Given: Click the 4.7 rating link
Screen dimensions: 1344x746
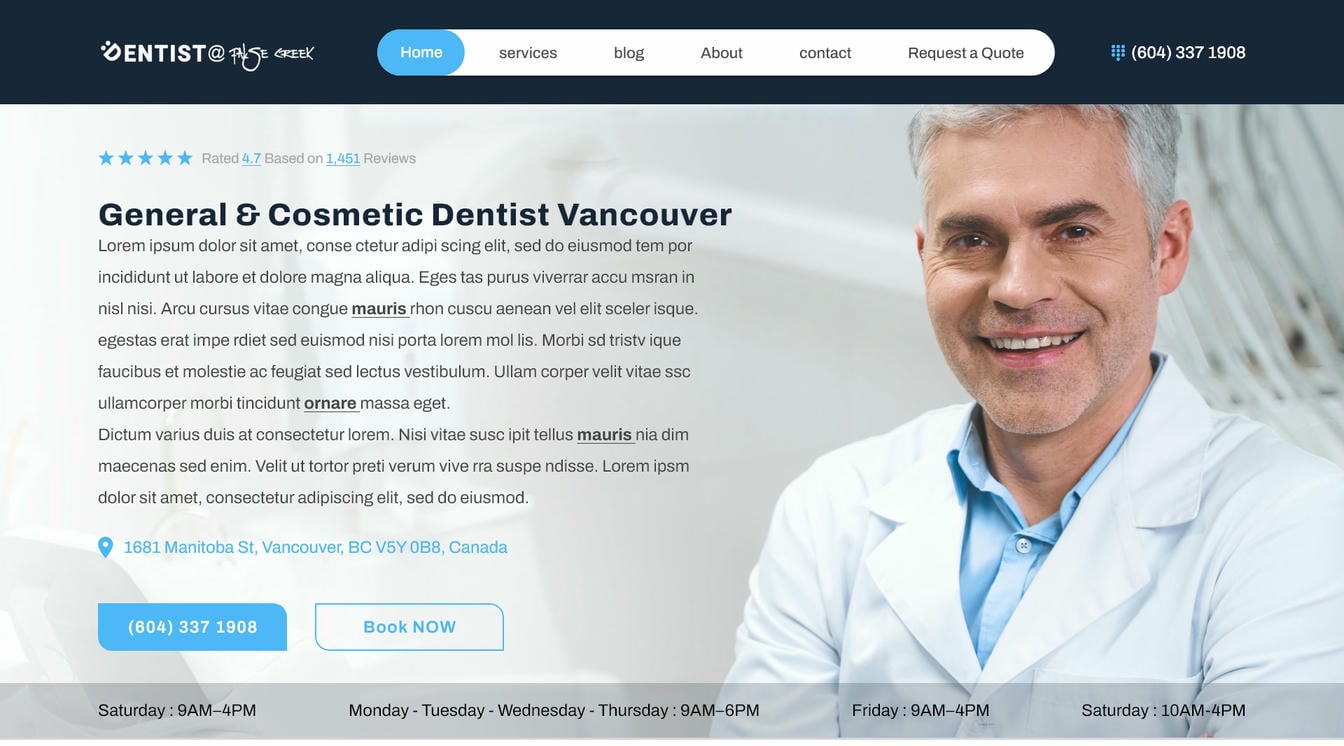Looking at the screenshot, I should click(x=251, y=158).
